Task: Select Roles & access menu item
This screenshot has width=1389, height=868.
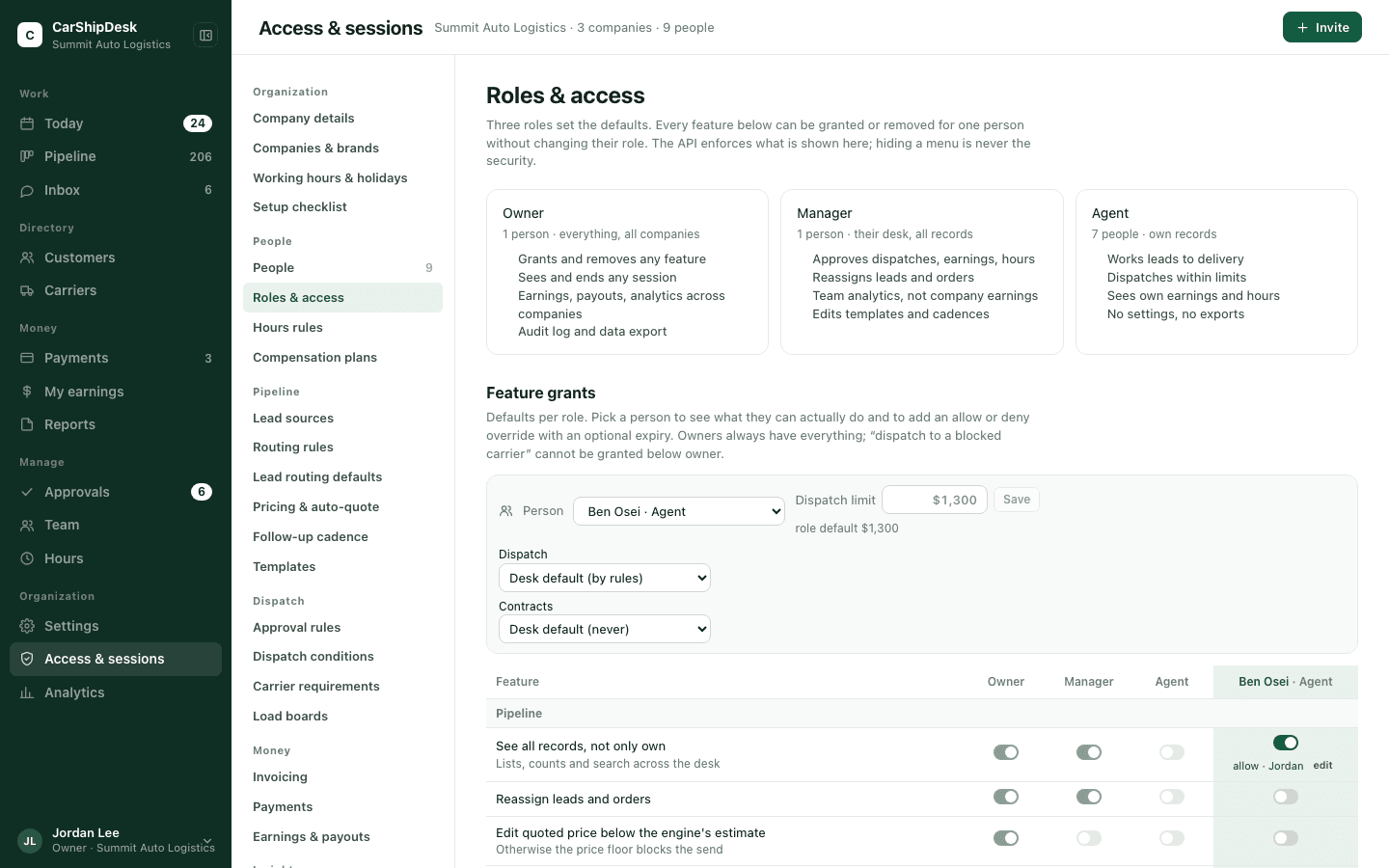Action: pyautogui.click(x=342, y=298)
